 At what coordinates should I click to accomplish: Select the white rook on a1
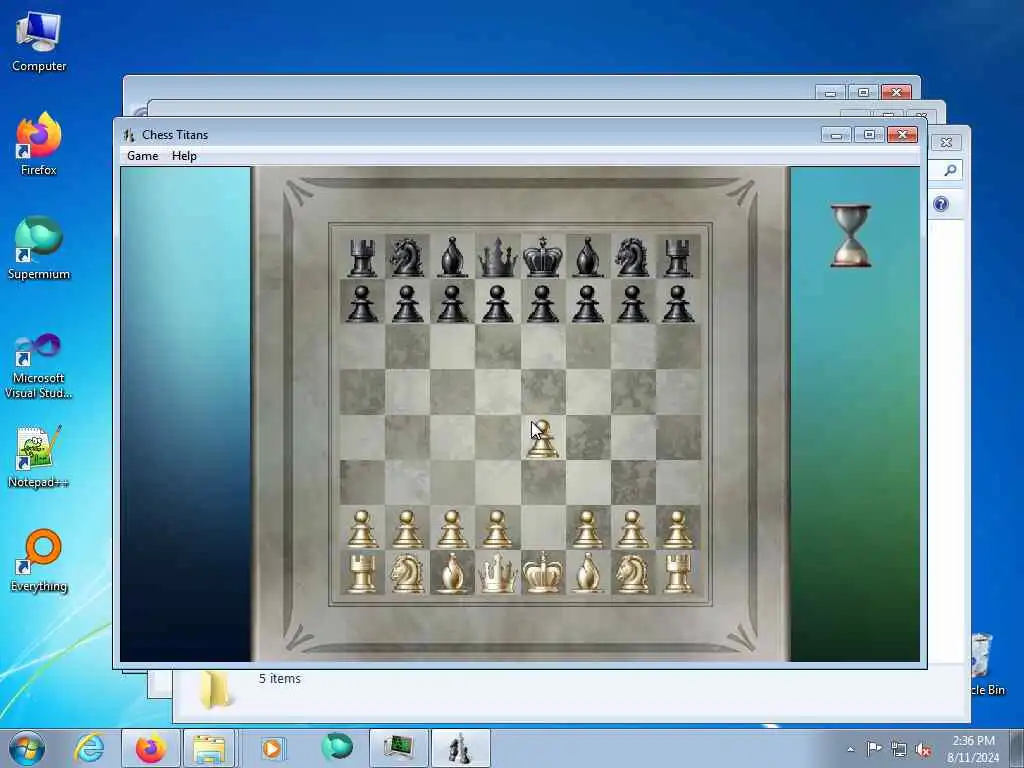pos(362,573)
